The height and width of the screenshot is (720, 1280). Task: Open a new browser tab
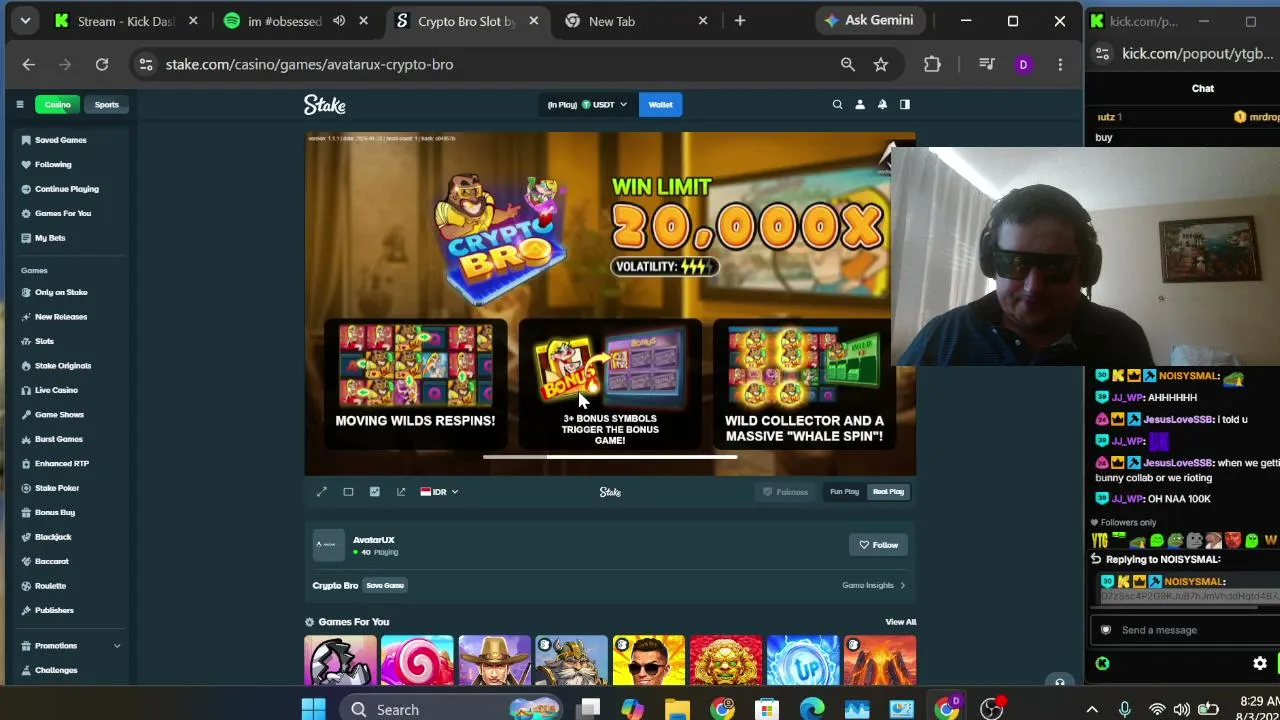click(740, 21)
